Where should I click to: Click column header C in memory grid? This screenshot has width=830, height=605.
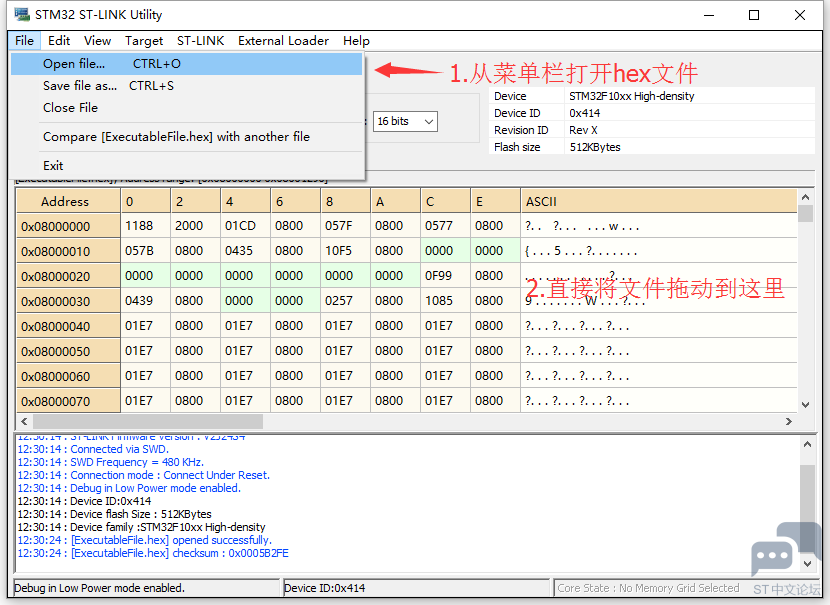click(x=445, y=202)
